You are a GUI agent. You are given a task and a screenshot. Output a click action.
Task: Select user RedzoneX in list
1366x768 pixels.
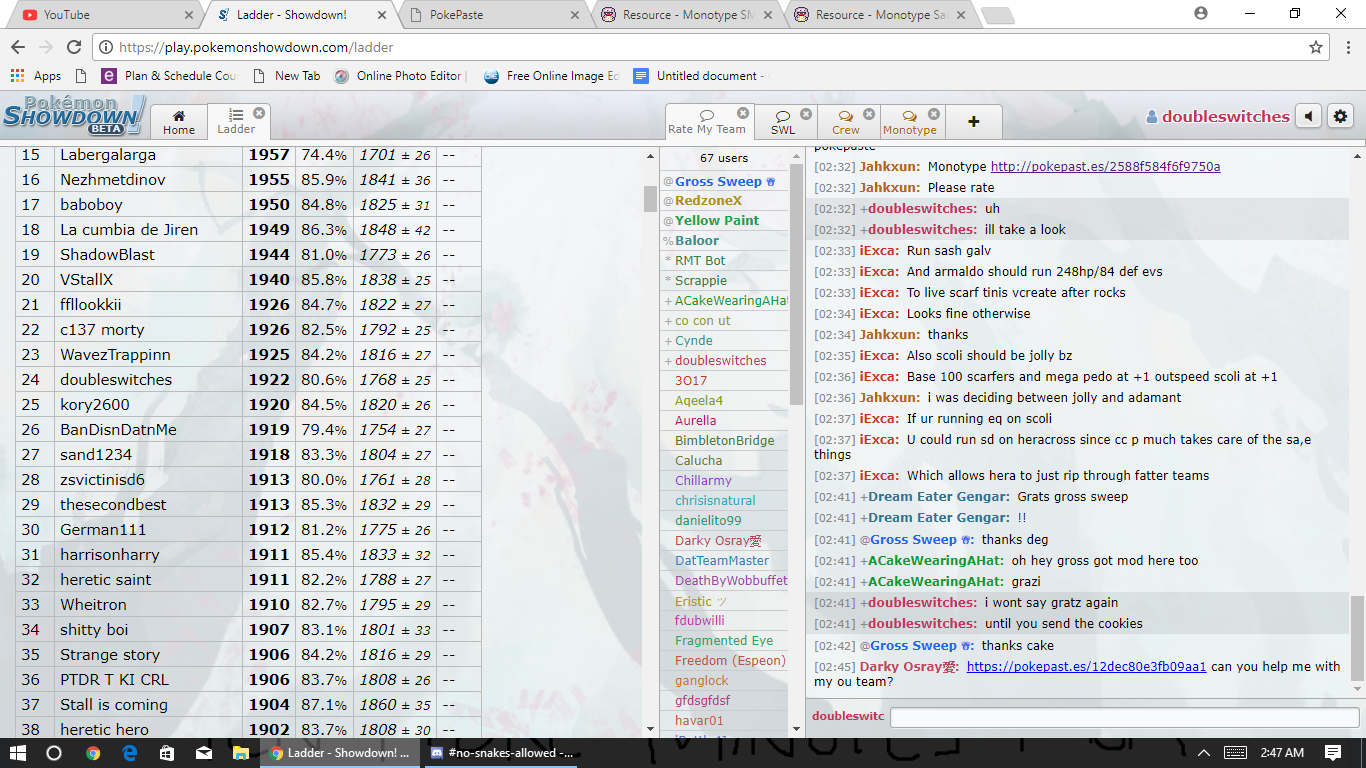[x=708, y=201]
